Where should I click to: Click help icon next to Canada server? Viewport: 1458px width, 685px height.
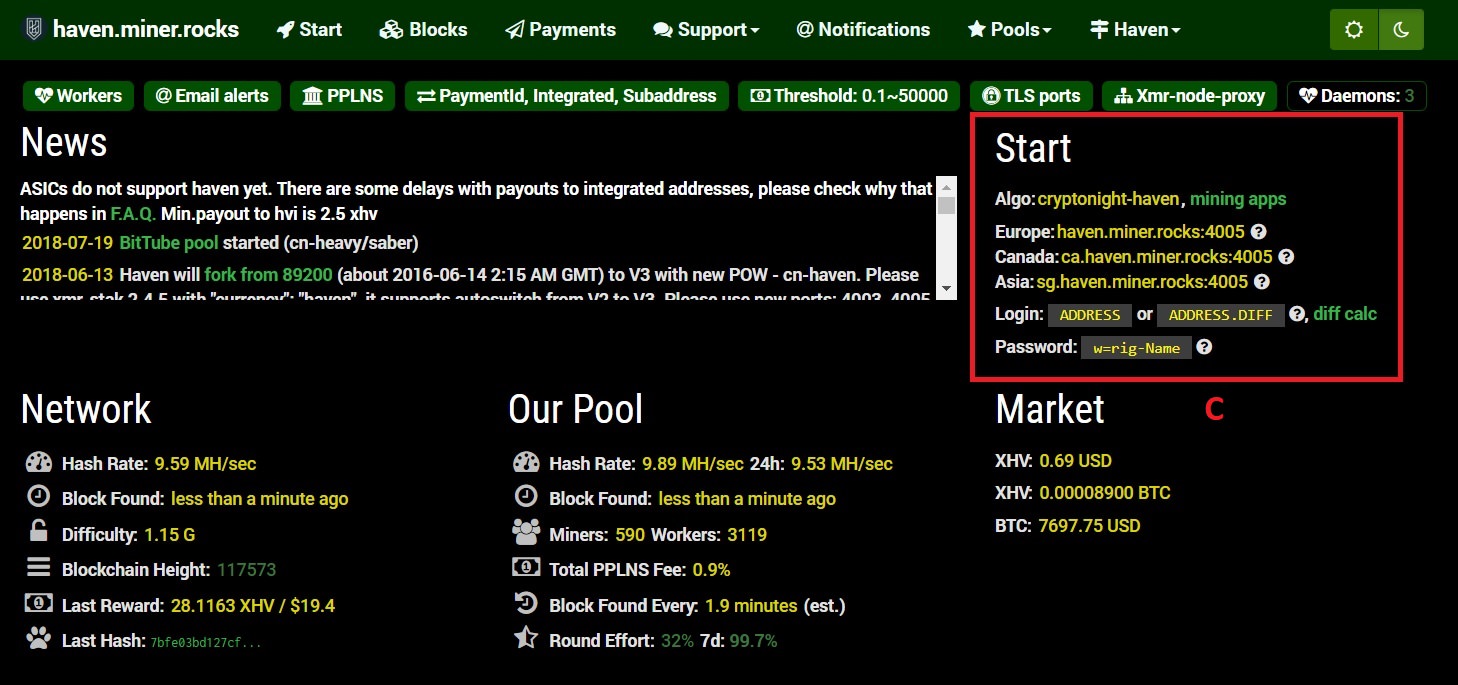[1287, 257]
